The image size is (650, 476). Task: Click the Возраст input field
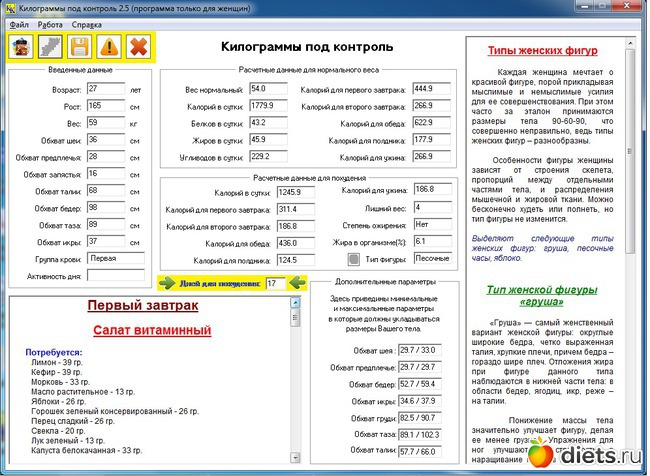104,88
